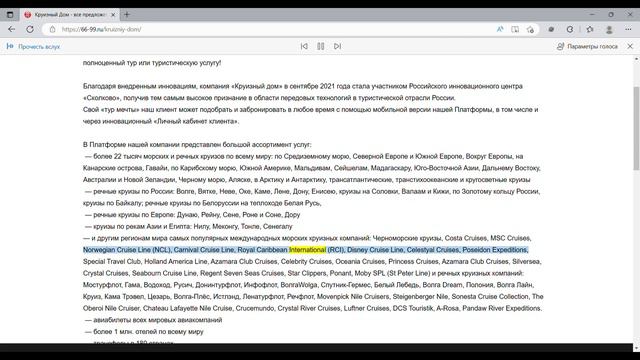Switch to the Круизный Дом tab
The image size is (640, 360).
[x=69, y=15]
